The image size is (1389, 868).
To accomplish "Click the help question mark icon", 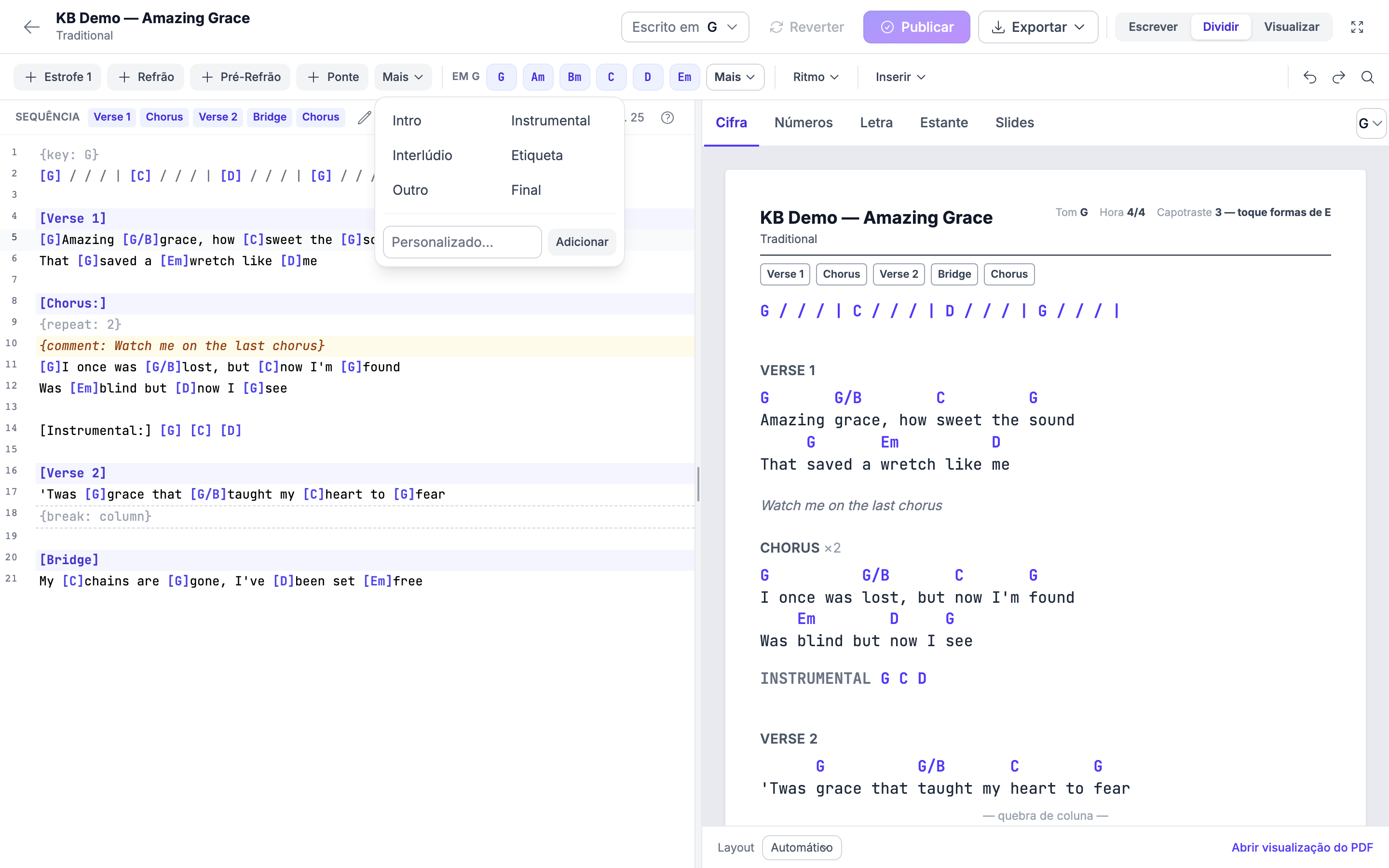I will [x=667, y=117].
